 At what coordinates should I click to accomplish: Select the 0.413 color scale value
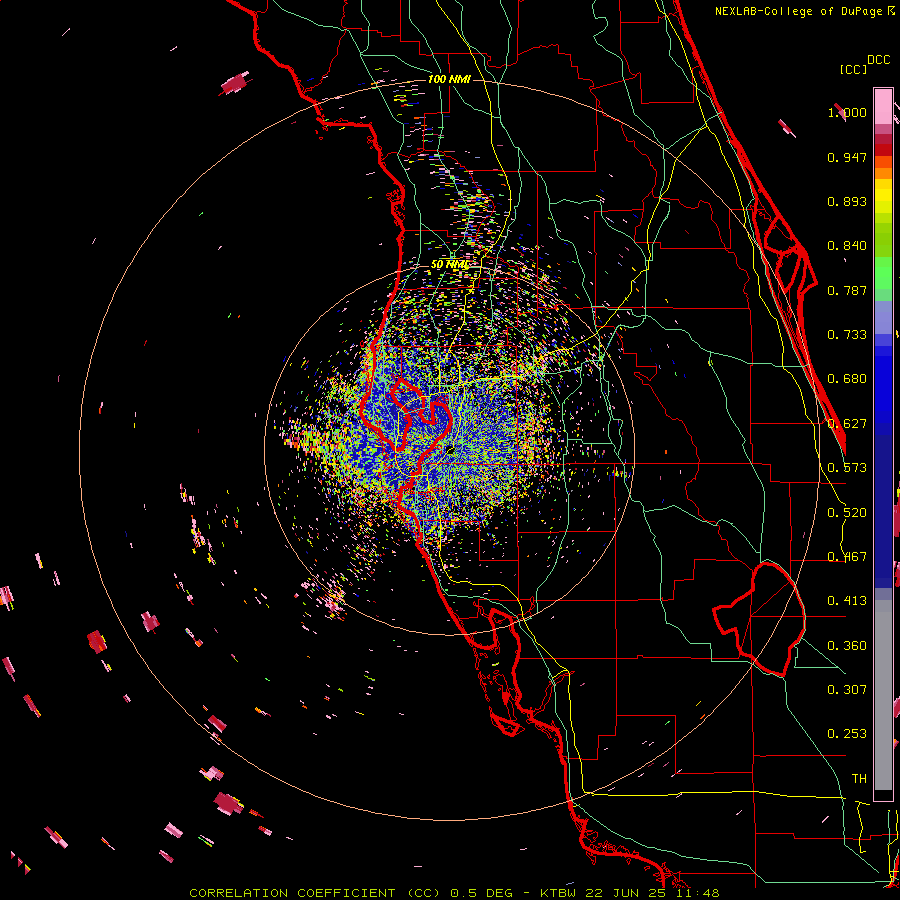coord(847,601)
